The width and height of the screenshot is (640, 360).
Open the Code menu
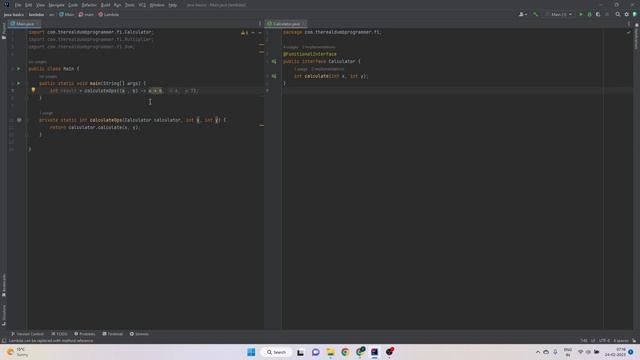point(73,5)
